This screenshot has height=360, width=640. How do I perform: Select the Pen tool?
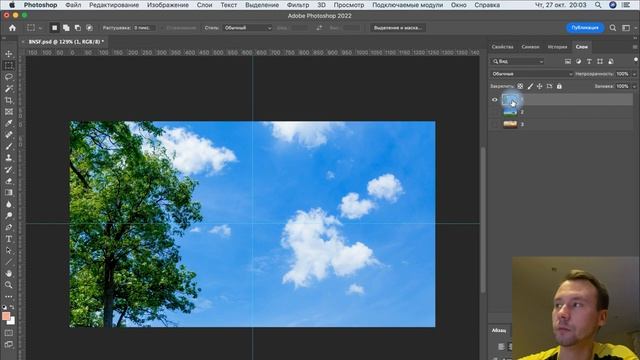coord(9,227)
